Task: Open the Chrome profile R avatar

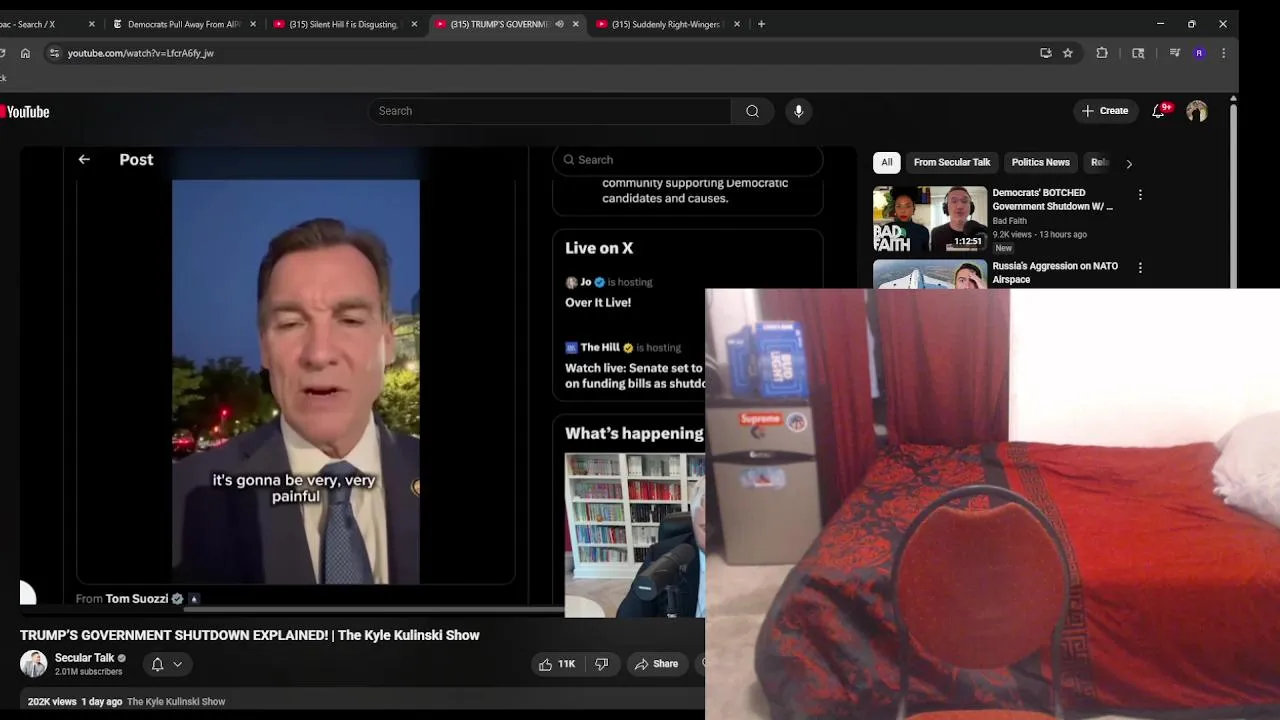Action: tap(1199, 53)
